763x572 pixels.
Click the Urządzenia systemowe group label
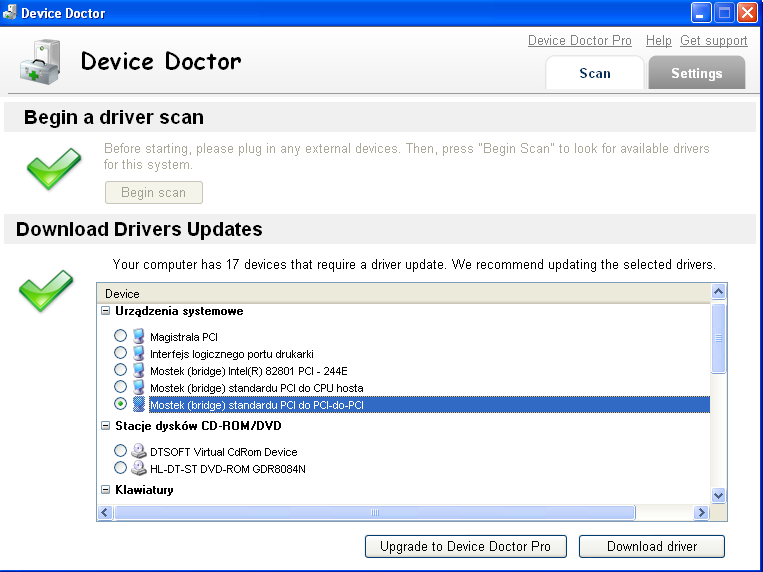[x=179, y=311]
